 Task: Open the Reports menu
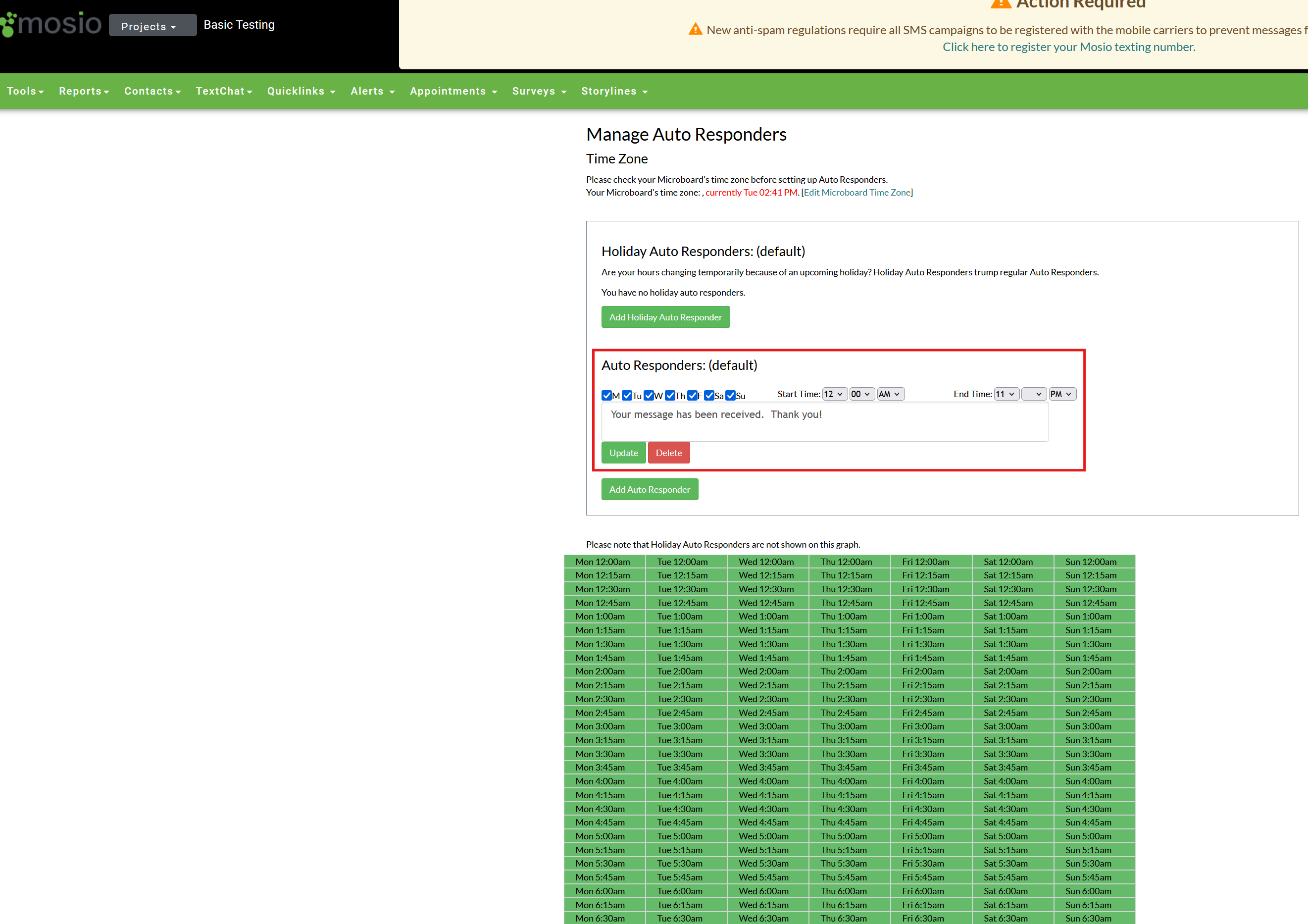(84, 91)
